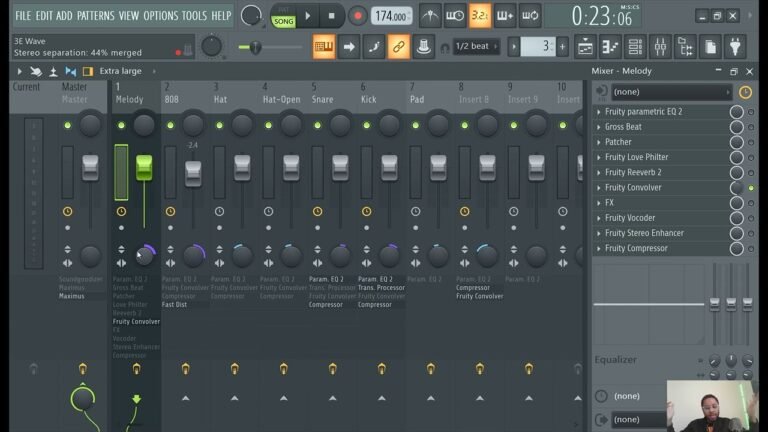This screenshot has height=432, width=768.
Task: Toggle blend recording overdub icon
Action: point(504,16)
